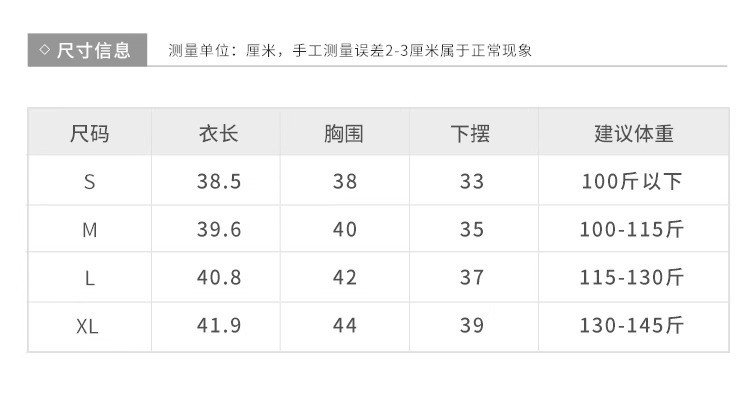Image resolution: width=750 pixels, height=410 pixels.
Task: Click the bust value 42 cell
Action: [x=344, y=278]
